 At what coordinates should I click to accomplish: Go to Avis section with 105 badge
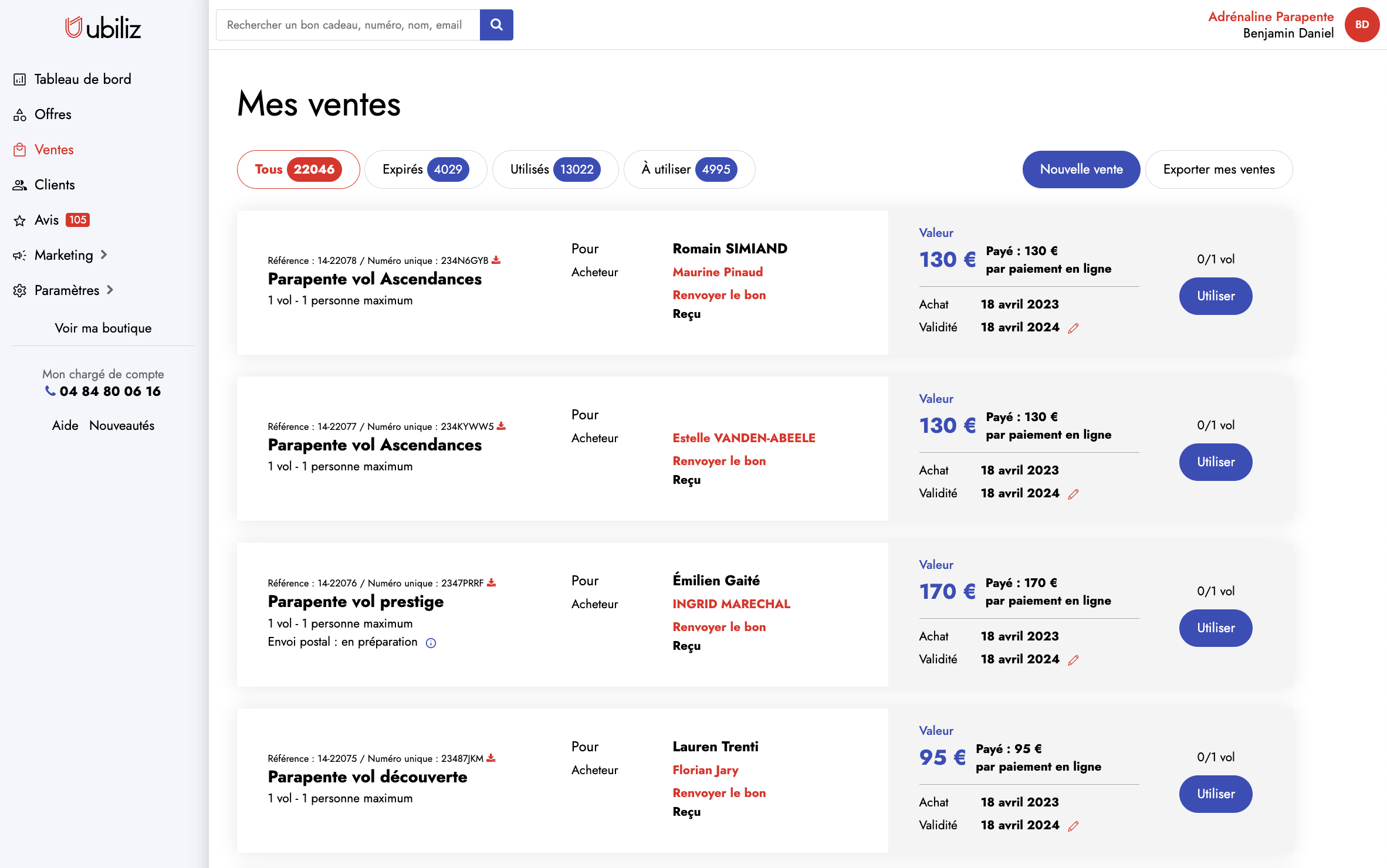pos(47,220)
